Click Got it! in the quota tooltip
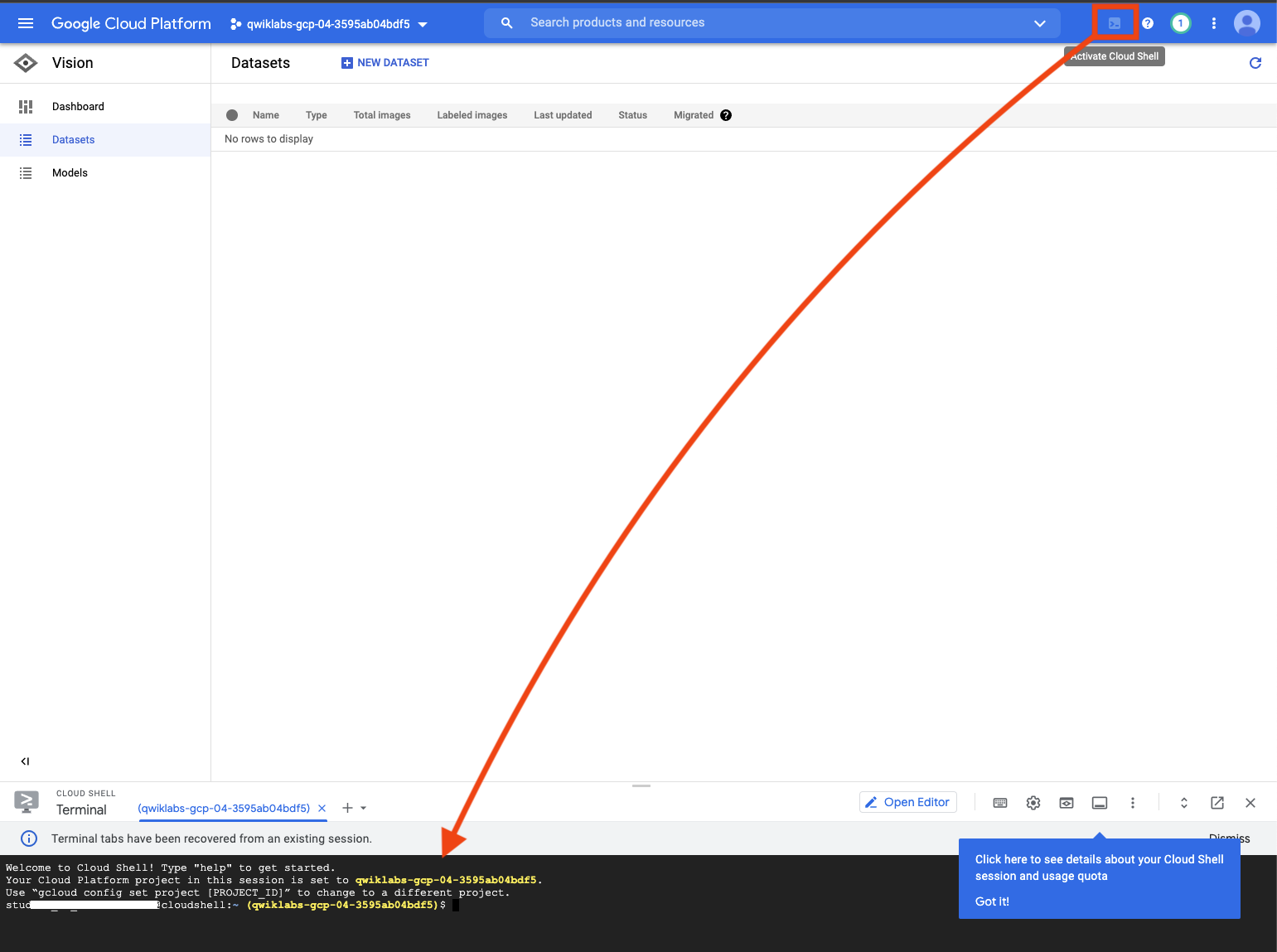The height and width of the screenshot is (952, 1277). (992, 901)
